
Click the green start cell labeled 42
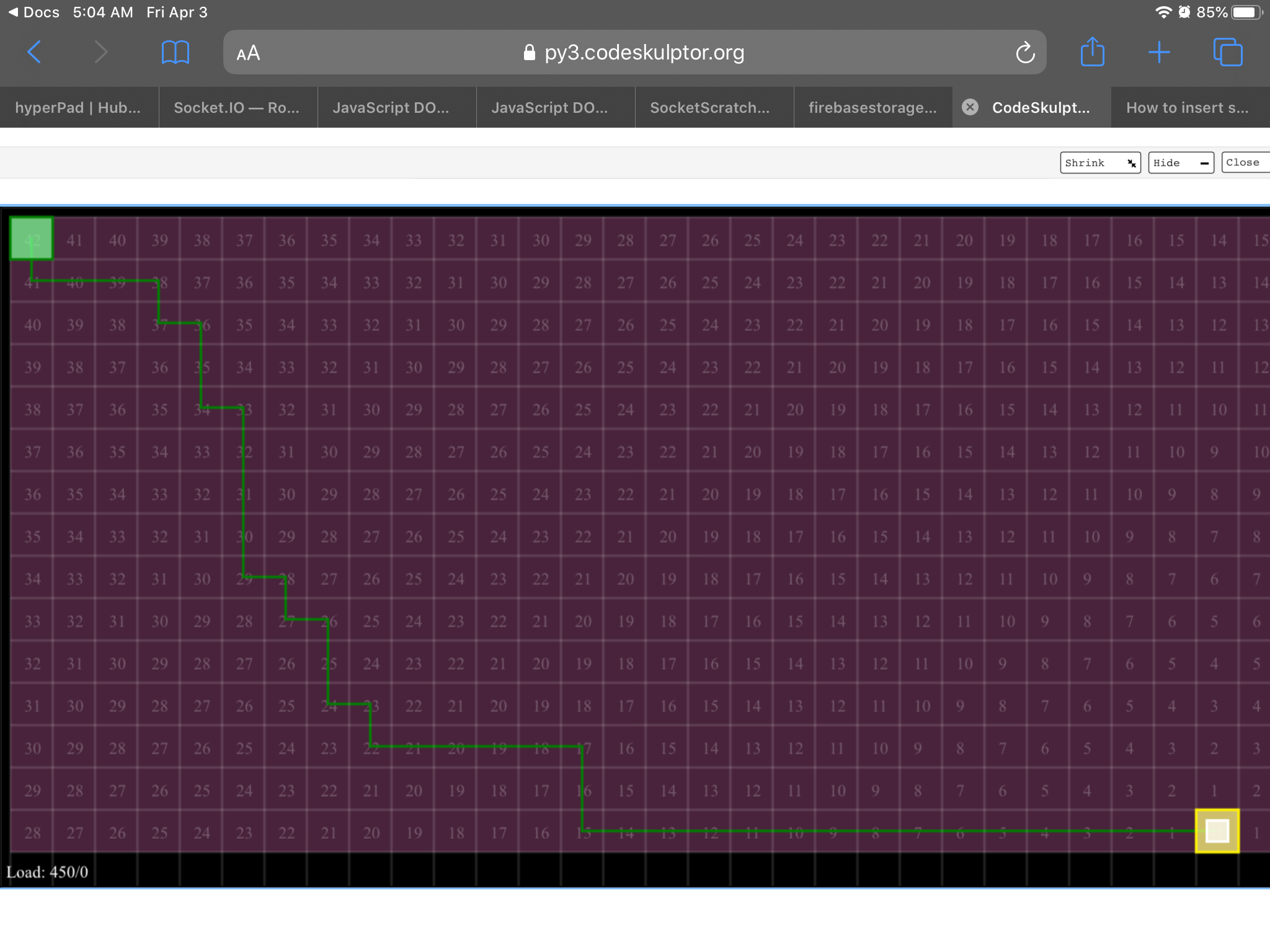[x=32, y=239]
